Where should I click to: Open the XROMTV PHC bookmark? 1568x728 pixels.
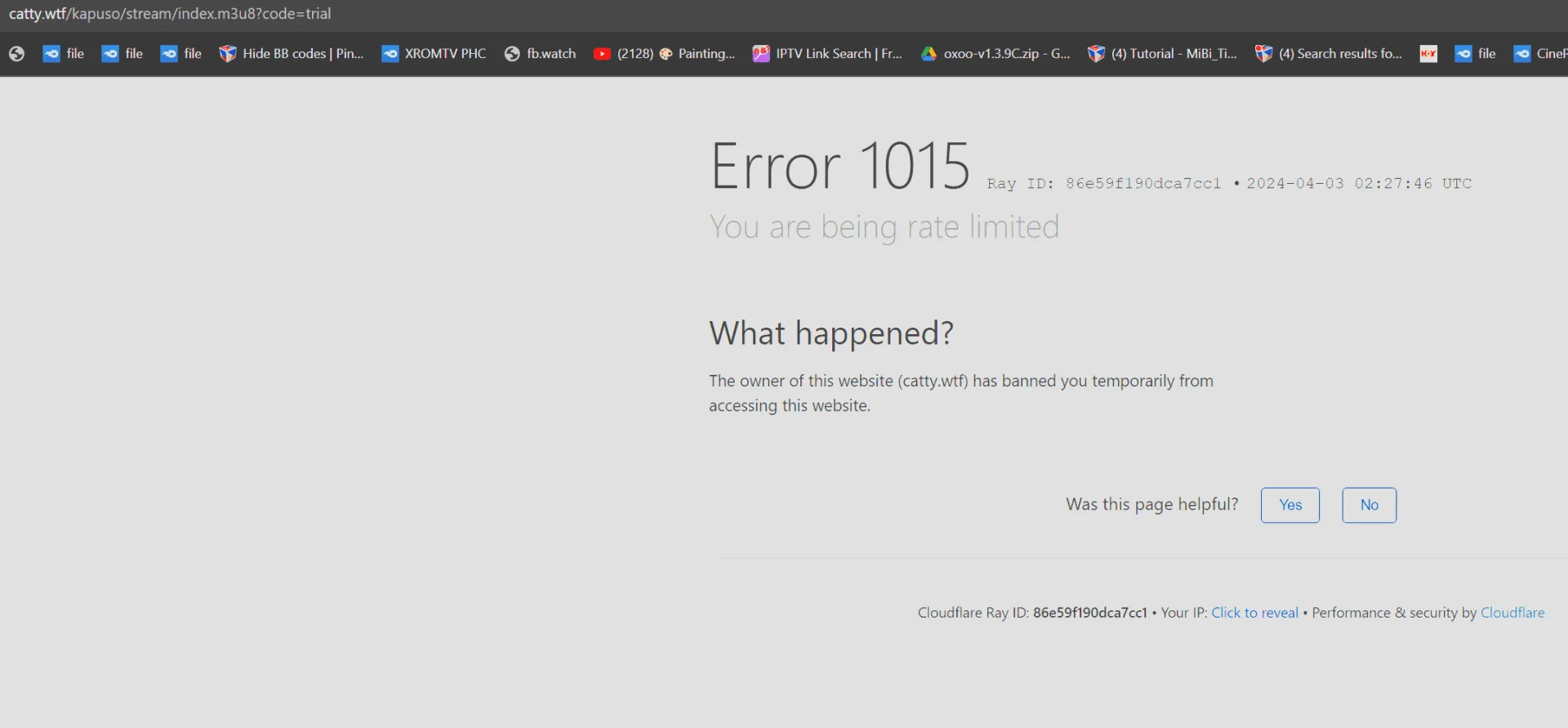click(434, 54)
